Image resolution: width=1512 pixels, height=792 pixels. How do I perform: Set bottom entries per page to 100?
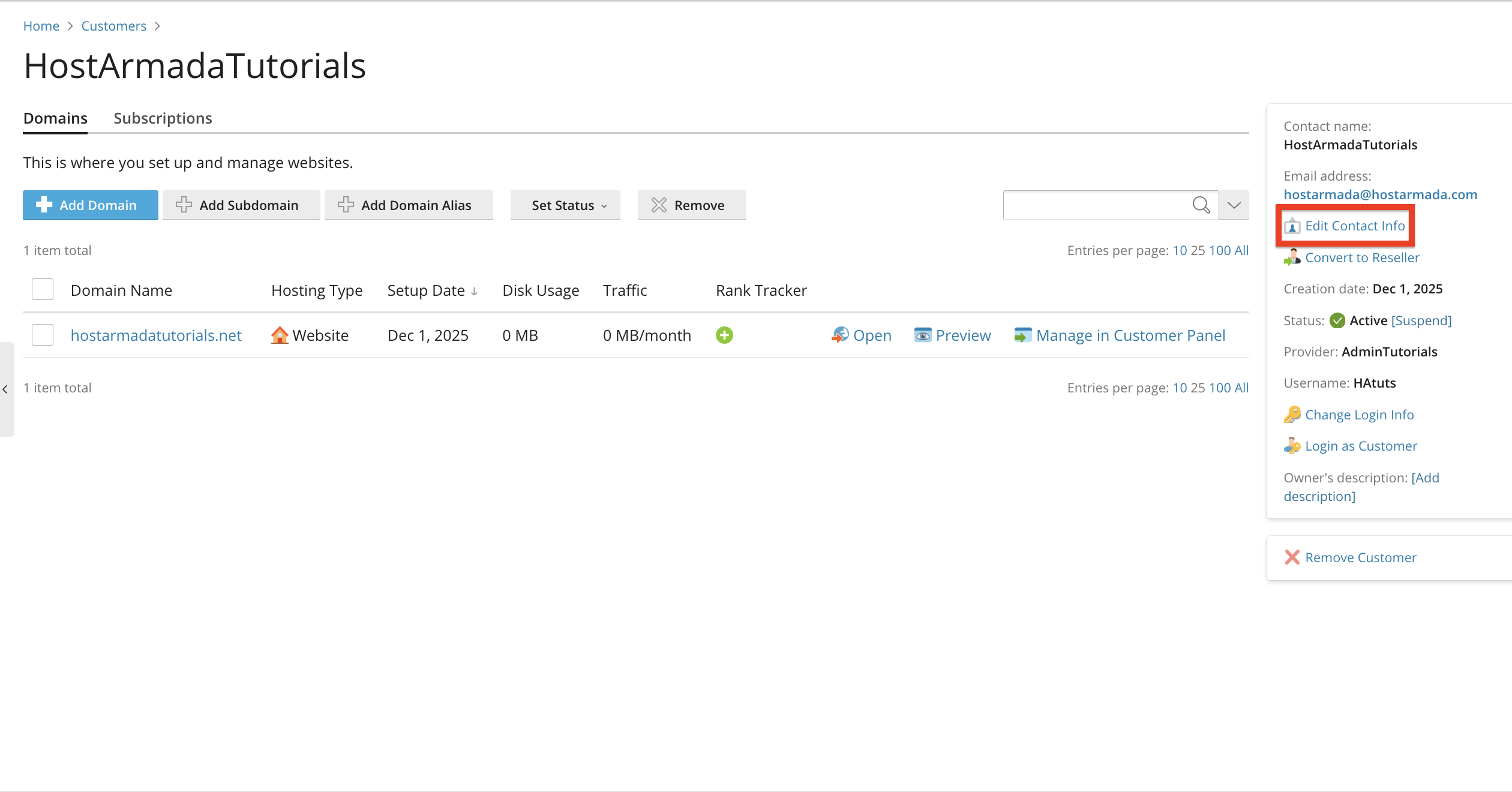pos(1220,388)
